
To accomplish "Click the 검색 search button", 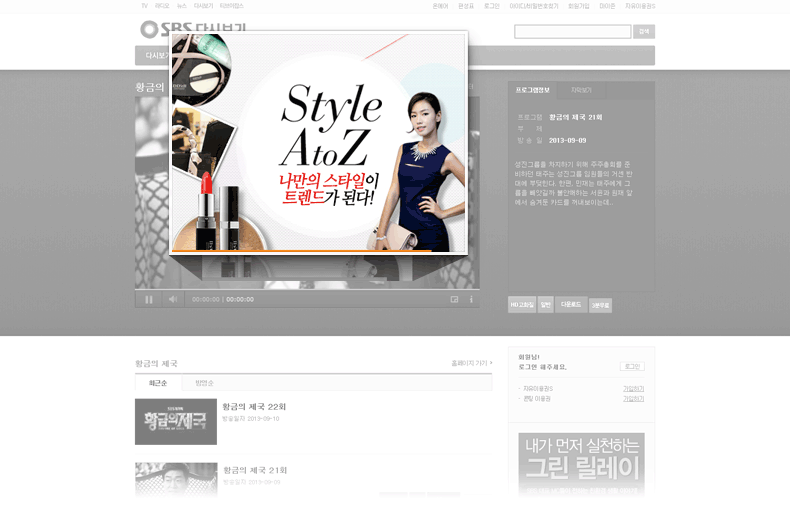I will tap(644, 32).
